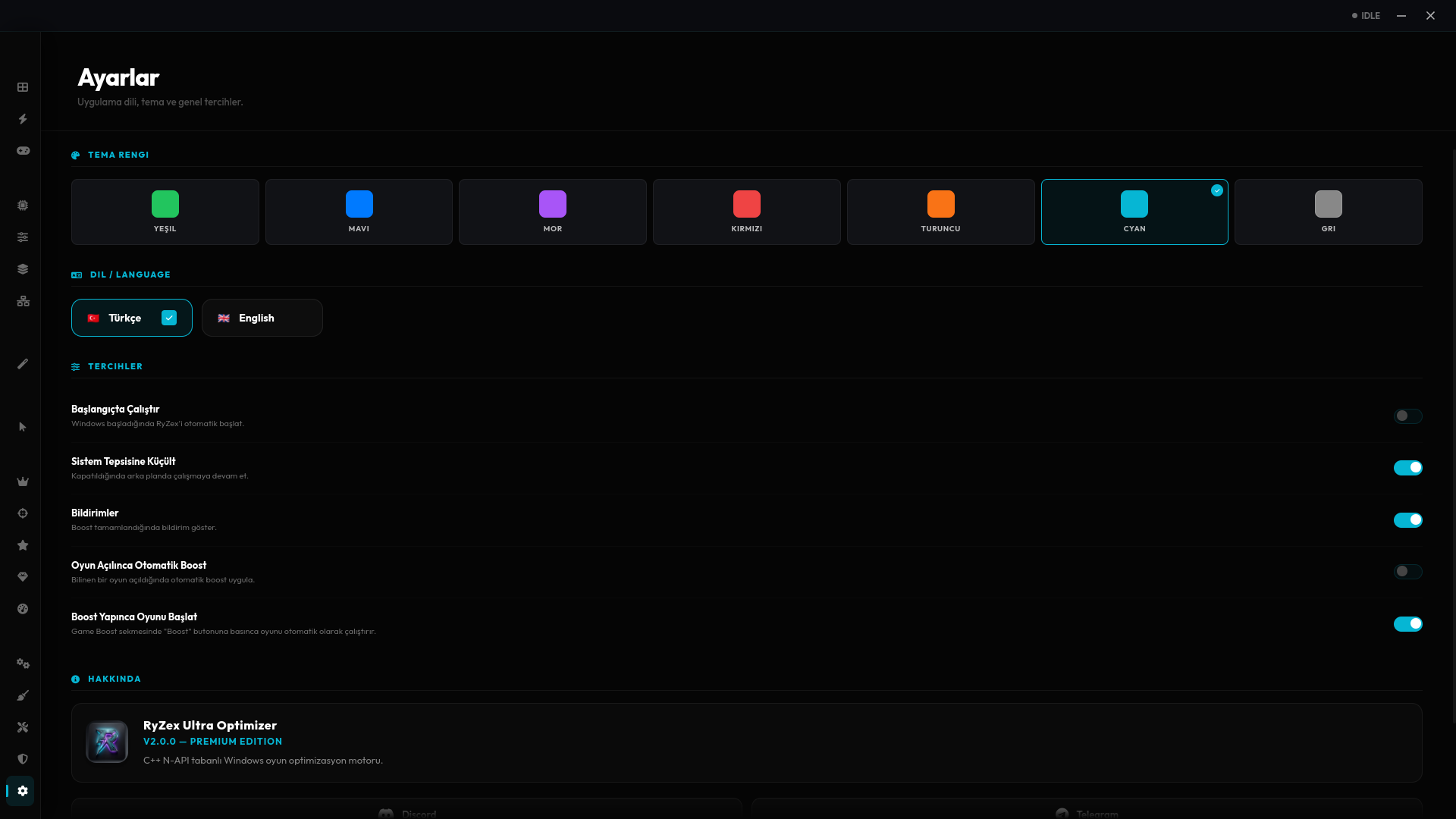Viewport: 1456px width, 819px height.
Task: Pick the Kırmızı red theme color
Action: click(x=746, y=212)
